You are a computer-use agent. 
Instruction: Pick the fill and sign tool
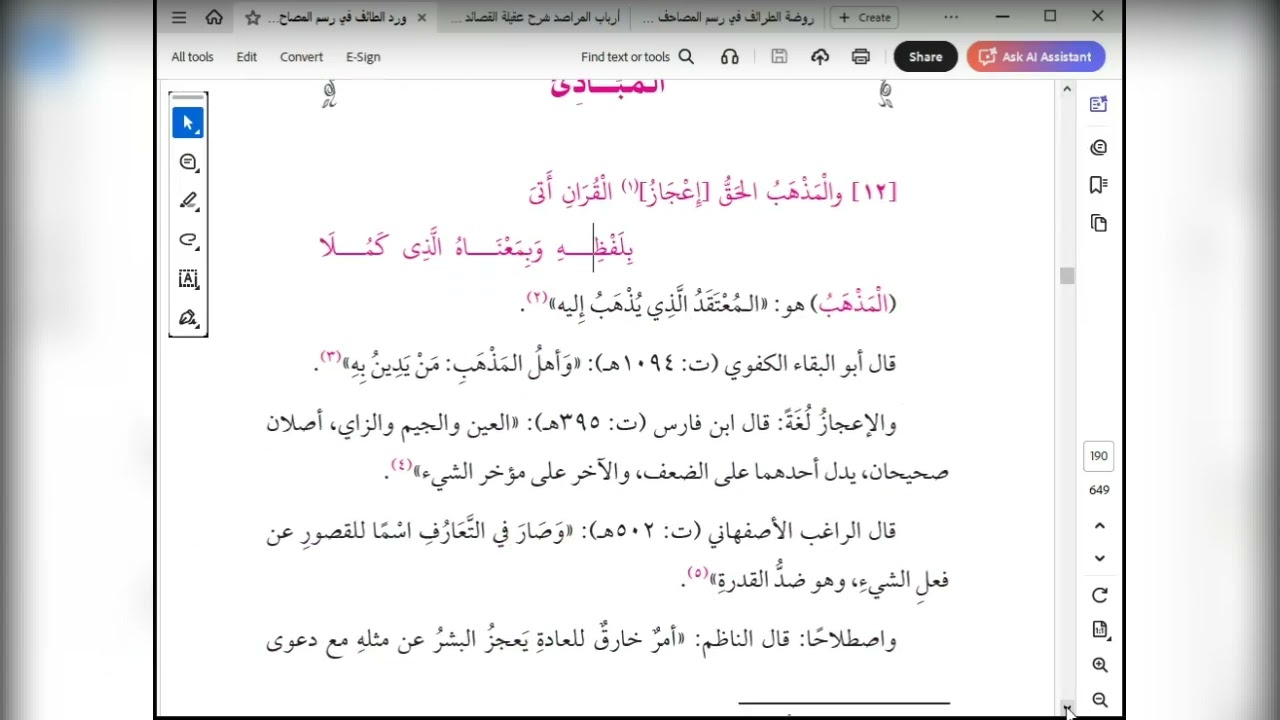[188, 318]
